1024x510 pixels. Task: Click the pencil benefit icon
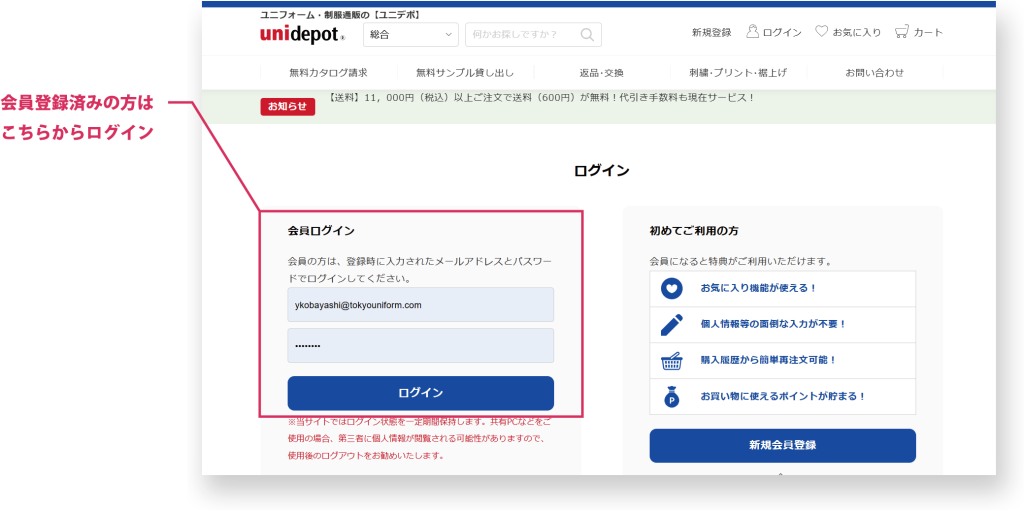click(x=671, y=324)
